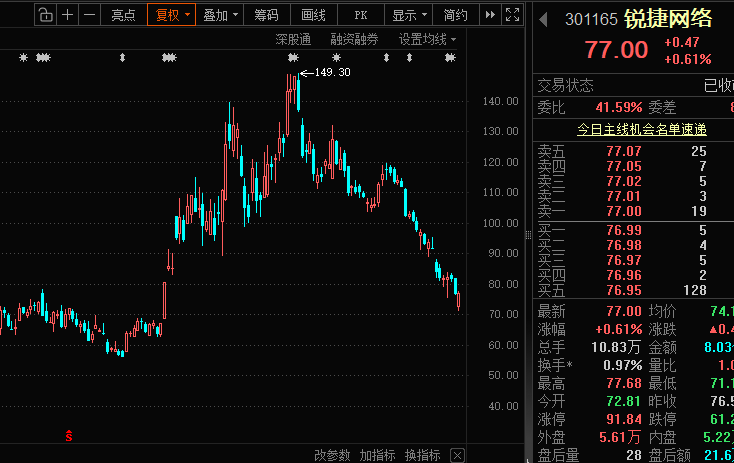
Task: Click 盘后量 value 28
Action: [634, 455]
